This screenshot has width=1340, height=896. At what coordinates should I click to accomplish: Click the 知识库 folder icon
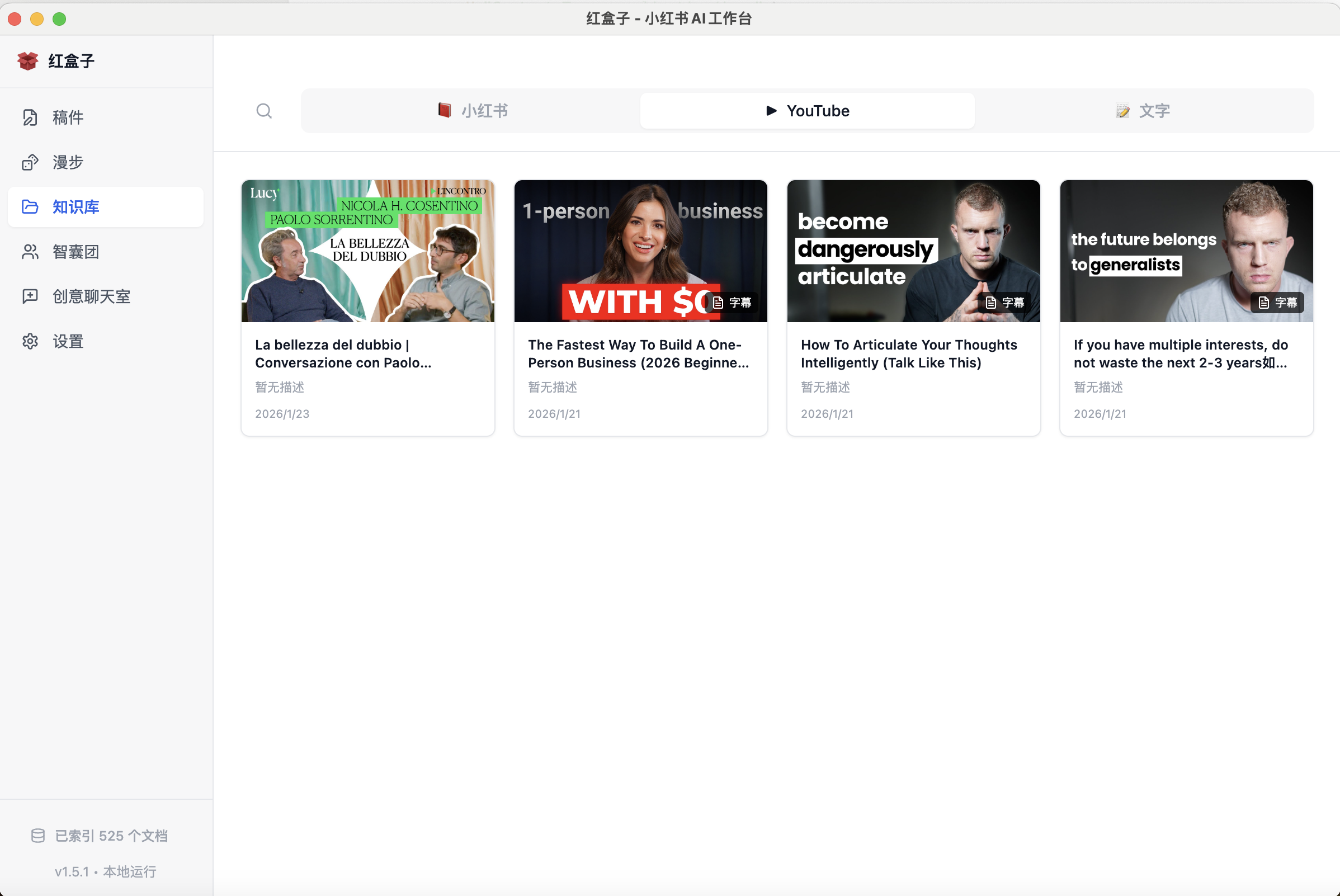[30, 207]
